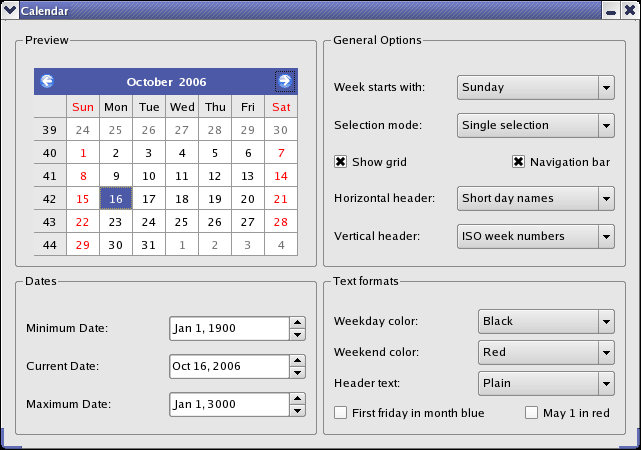The height and width of the screenshot is (450, 641).
Task: Increment the Minimum Date spinner up arrow
Action: pos(297,322)
